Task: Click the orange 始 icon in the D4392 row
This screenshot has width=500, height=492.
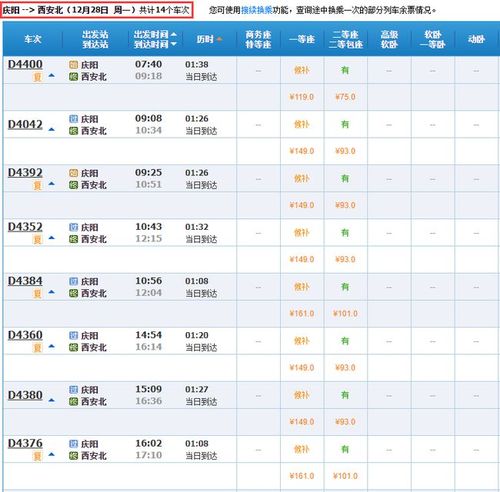Action: 73,173
